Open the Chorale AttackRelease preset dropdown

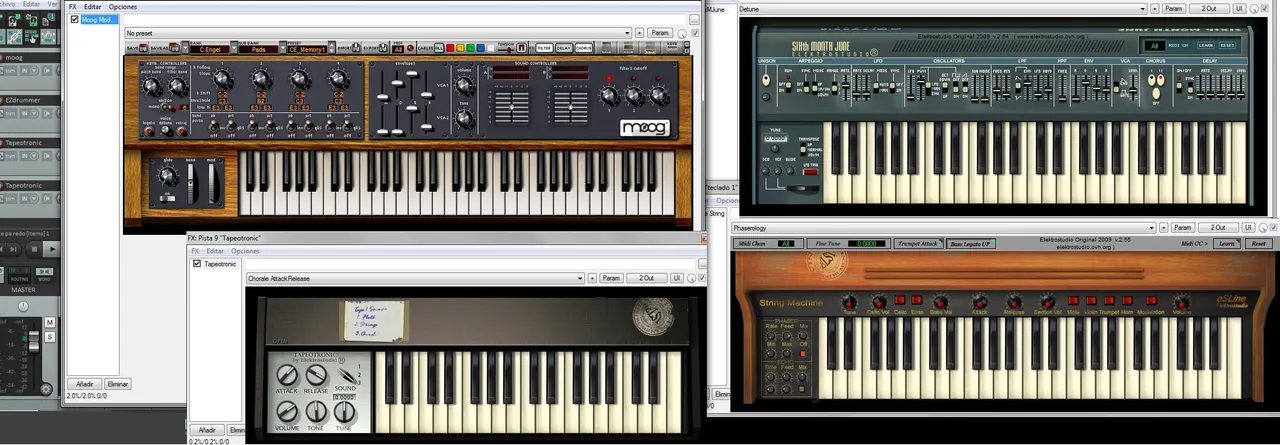click(415, 278)
